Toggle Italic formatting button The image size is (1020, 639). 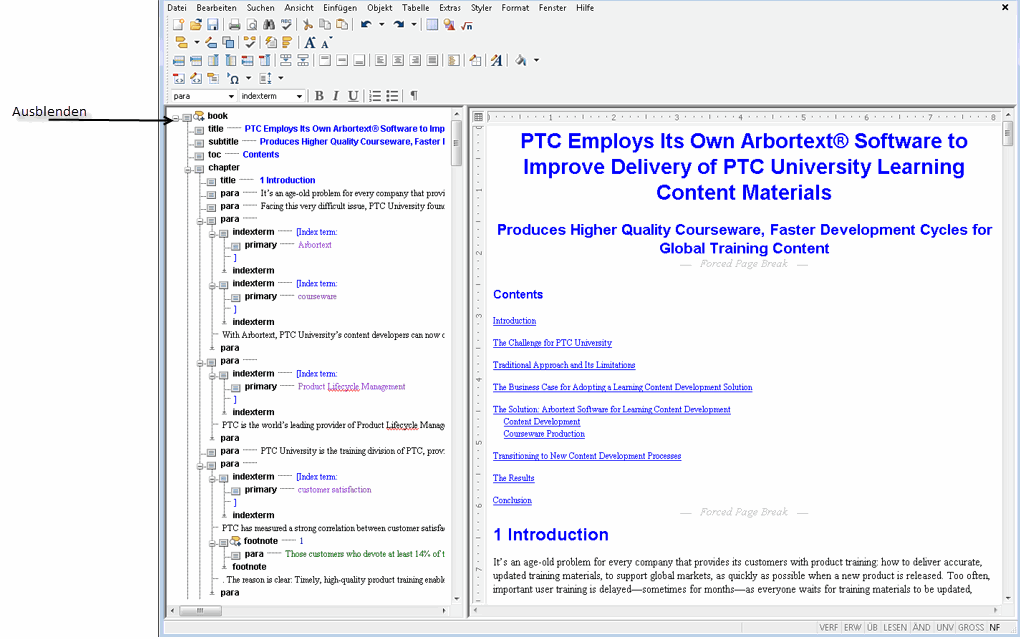pyautogui.click(x=336, y=96)
